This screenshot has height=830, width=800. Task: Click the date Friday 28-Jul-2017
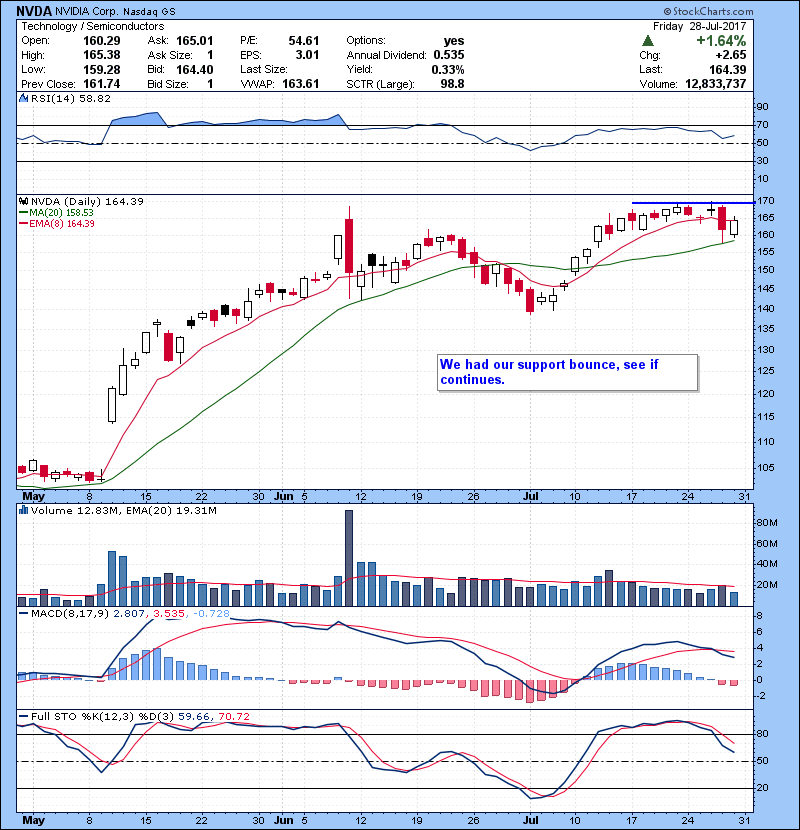(x=699, y=26)
